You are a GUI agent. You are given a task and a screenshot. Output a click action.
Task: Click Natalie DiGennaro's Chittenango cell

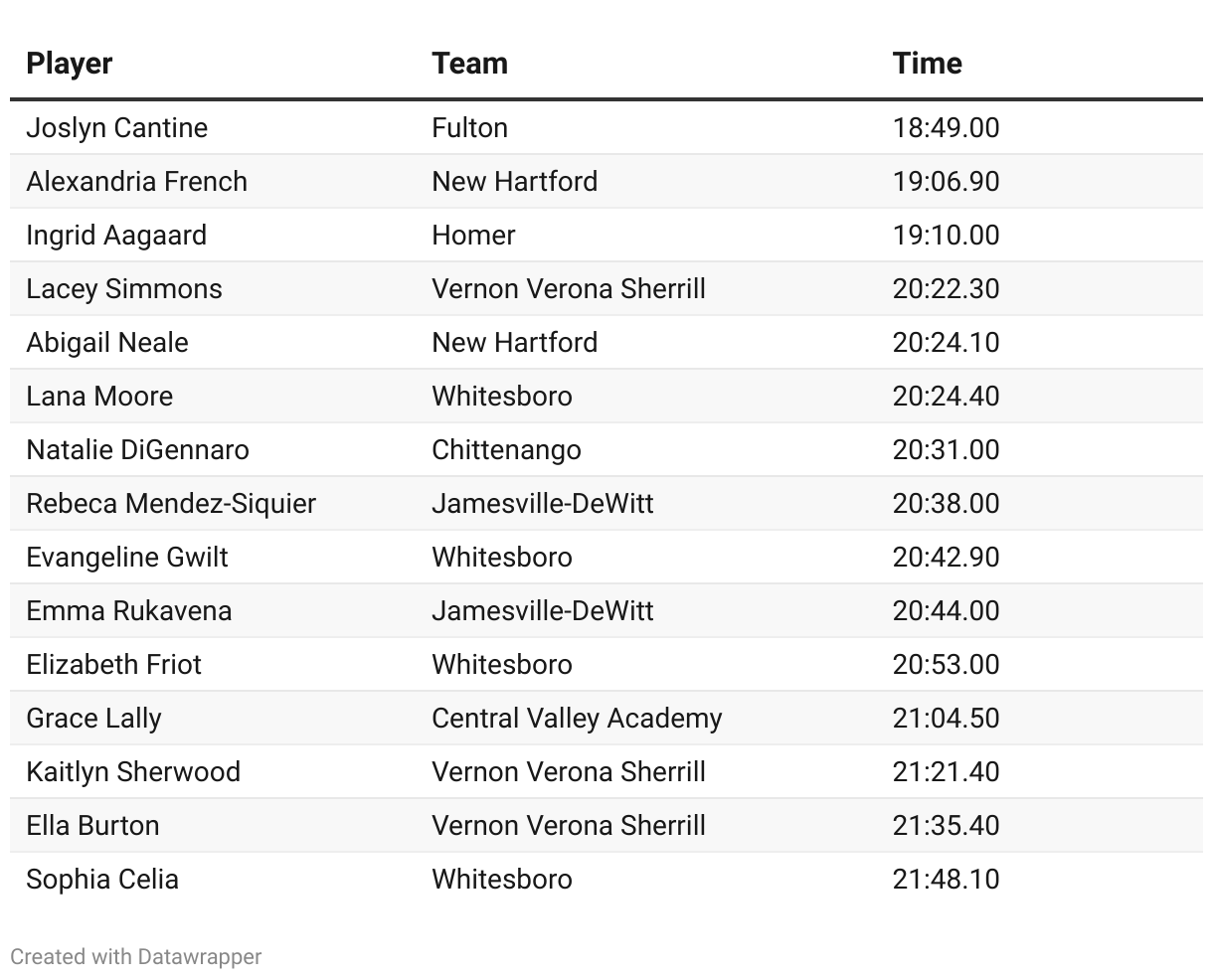click(506, 450)
